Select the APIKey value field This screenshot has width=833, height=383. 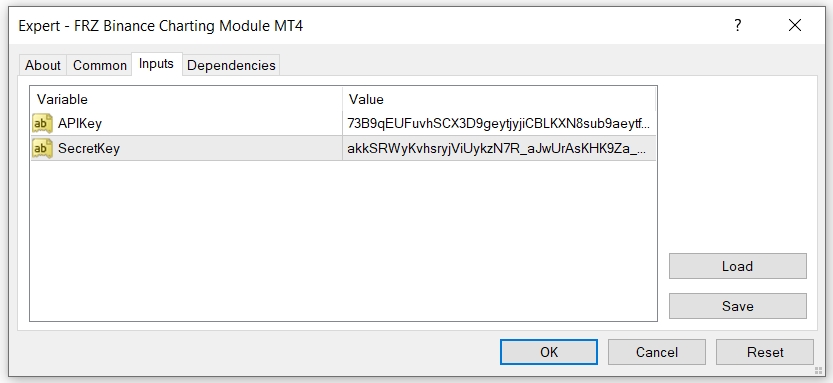click(x=499, y=123)
